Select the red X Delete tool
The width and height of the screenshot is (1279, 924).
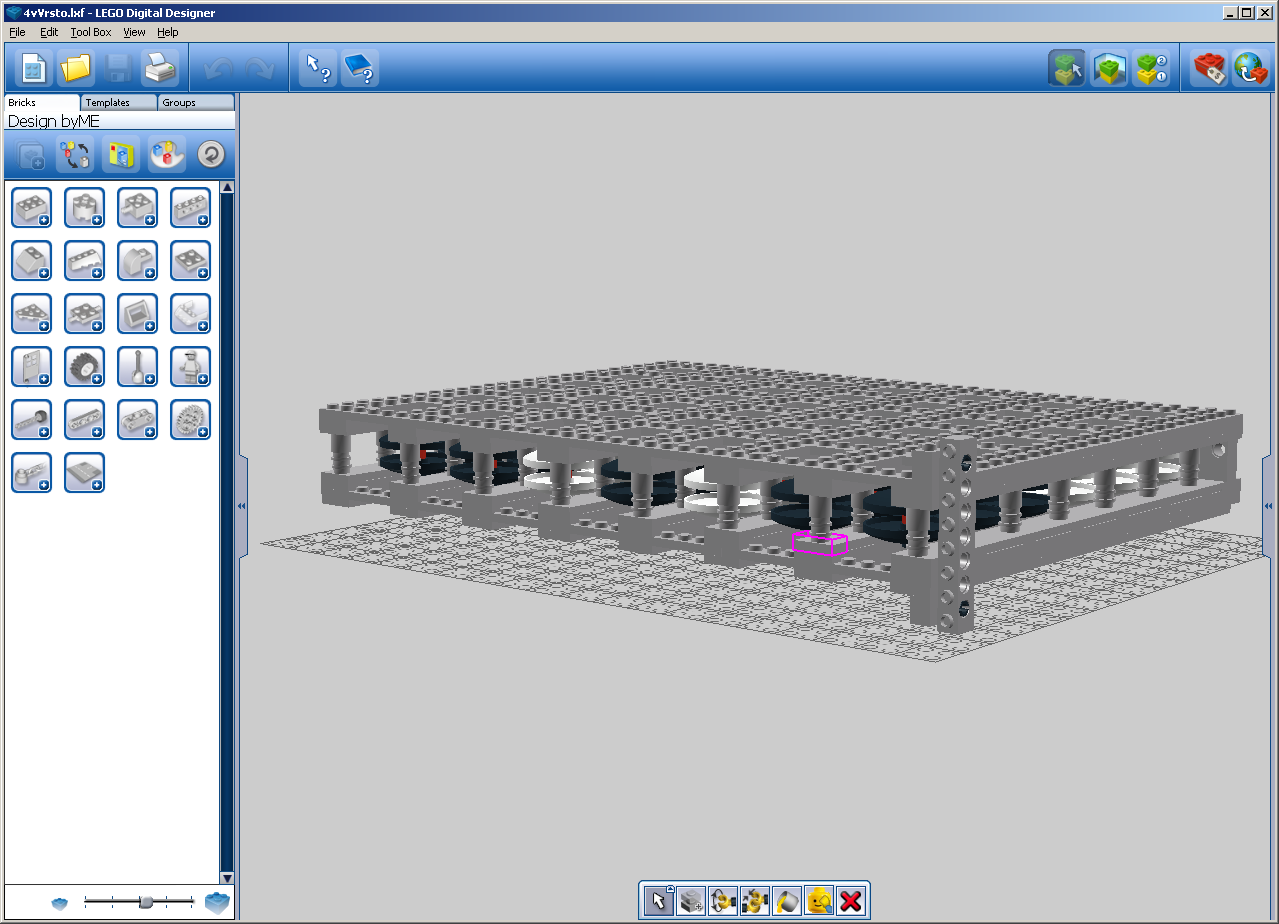[x=851, y=901]
